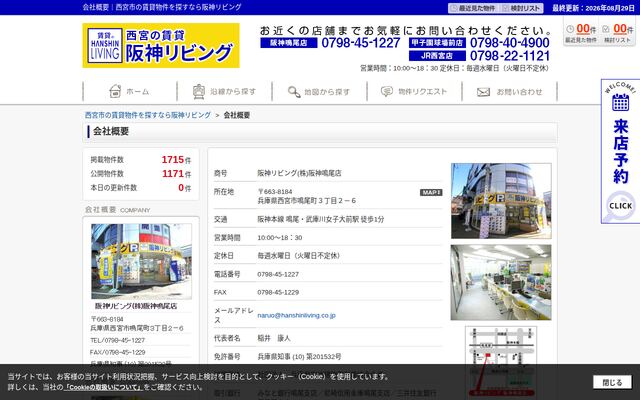Click the Hanshin Living logo banner
640x400 pixels.
click(161, 45)
